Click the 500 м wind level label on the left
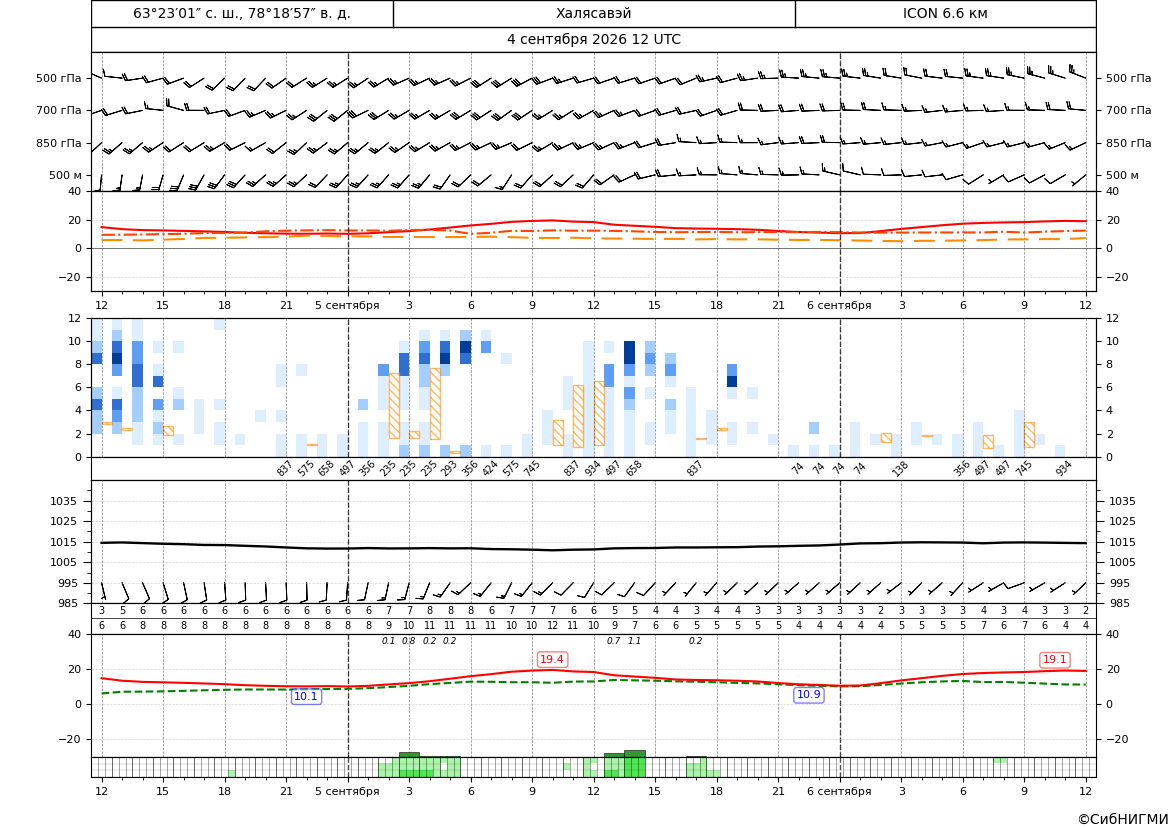The height and width of the screenshot is (827, 1169). click(66, 175)
